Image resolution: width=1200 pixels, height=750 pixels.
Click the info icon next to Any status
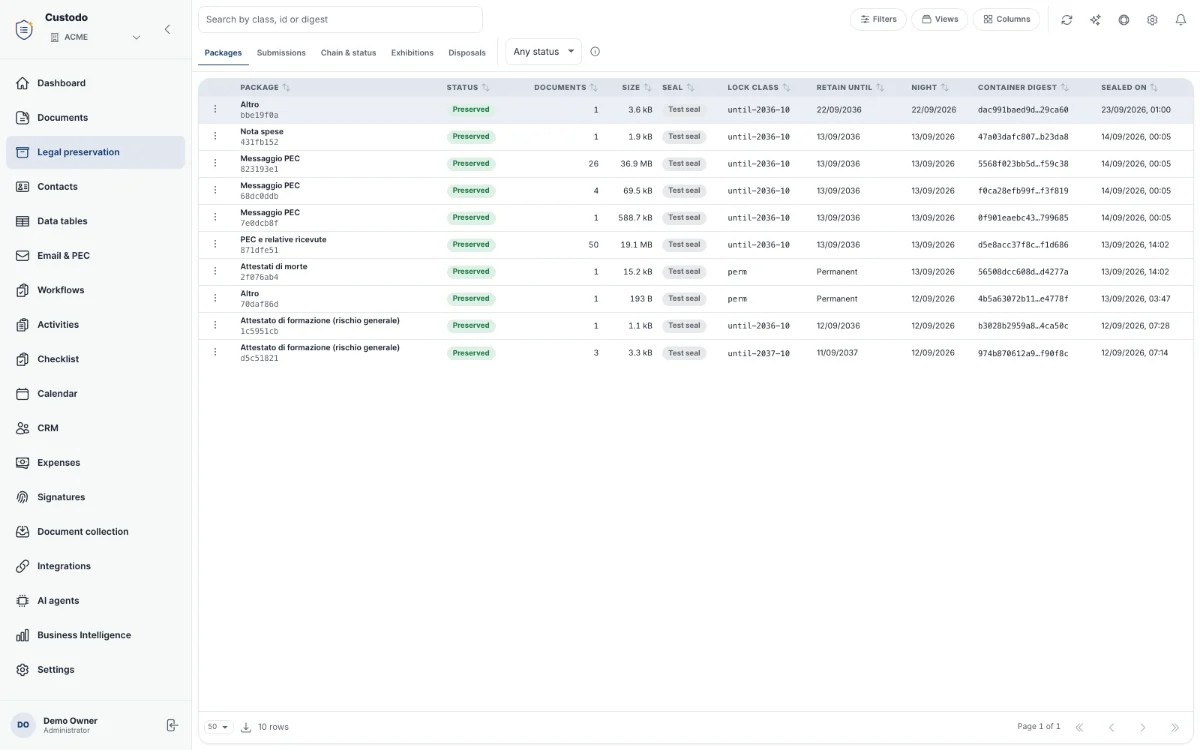pyautogui.click(x=595, y=52)
